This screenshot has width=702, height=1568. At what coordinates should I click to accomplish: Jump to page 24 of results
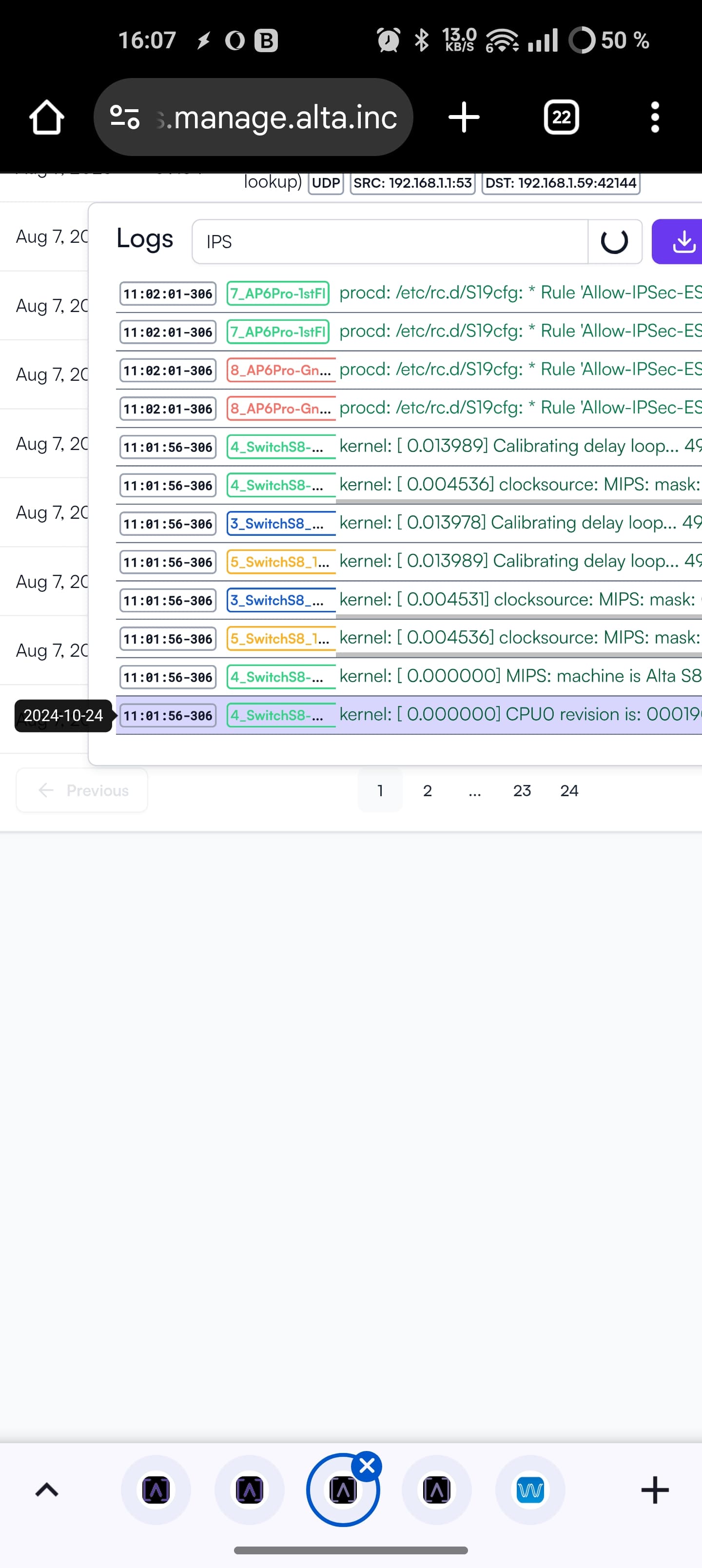(568, 790)
